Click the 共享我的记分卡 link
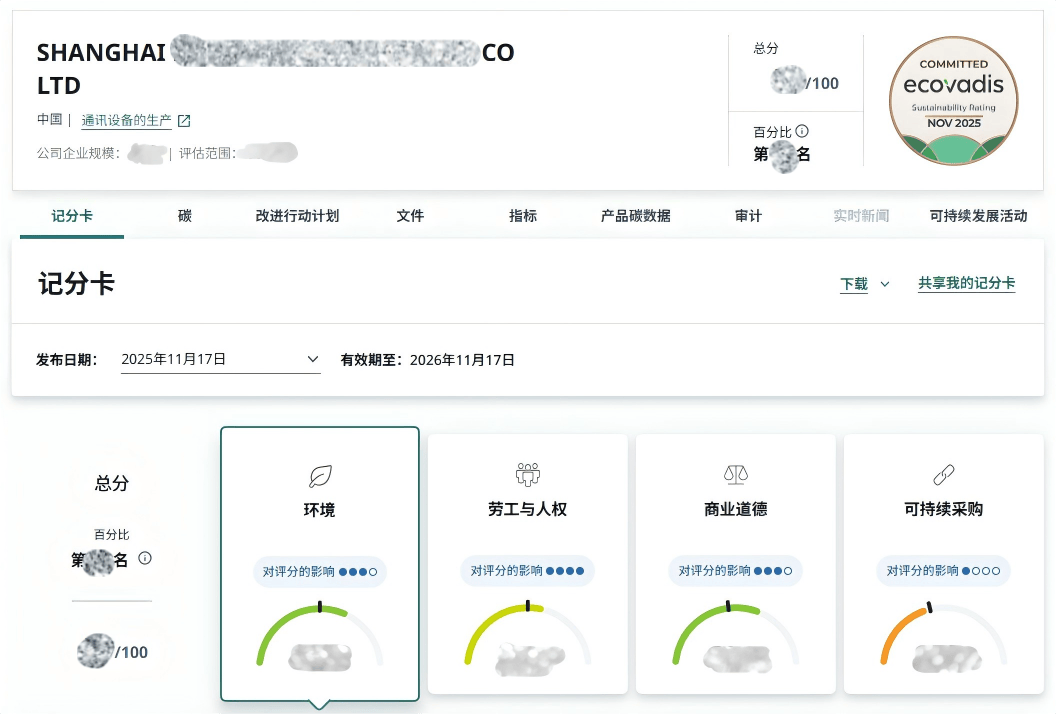 [x=966, y=284]
